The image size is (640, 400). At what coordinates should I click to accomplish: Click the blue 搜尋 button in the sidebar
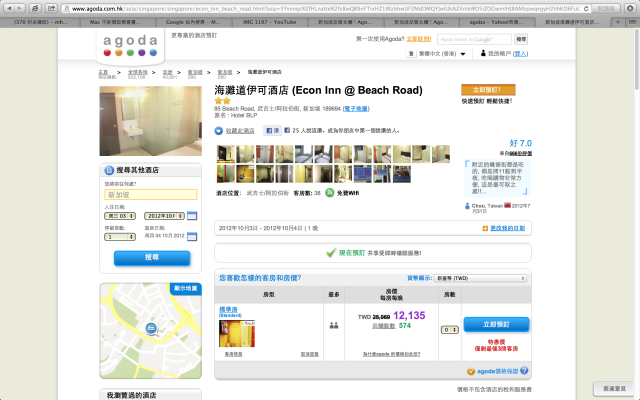point(152,258)
